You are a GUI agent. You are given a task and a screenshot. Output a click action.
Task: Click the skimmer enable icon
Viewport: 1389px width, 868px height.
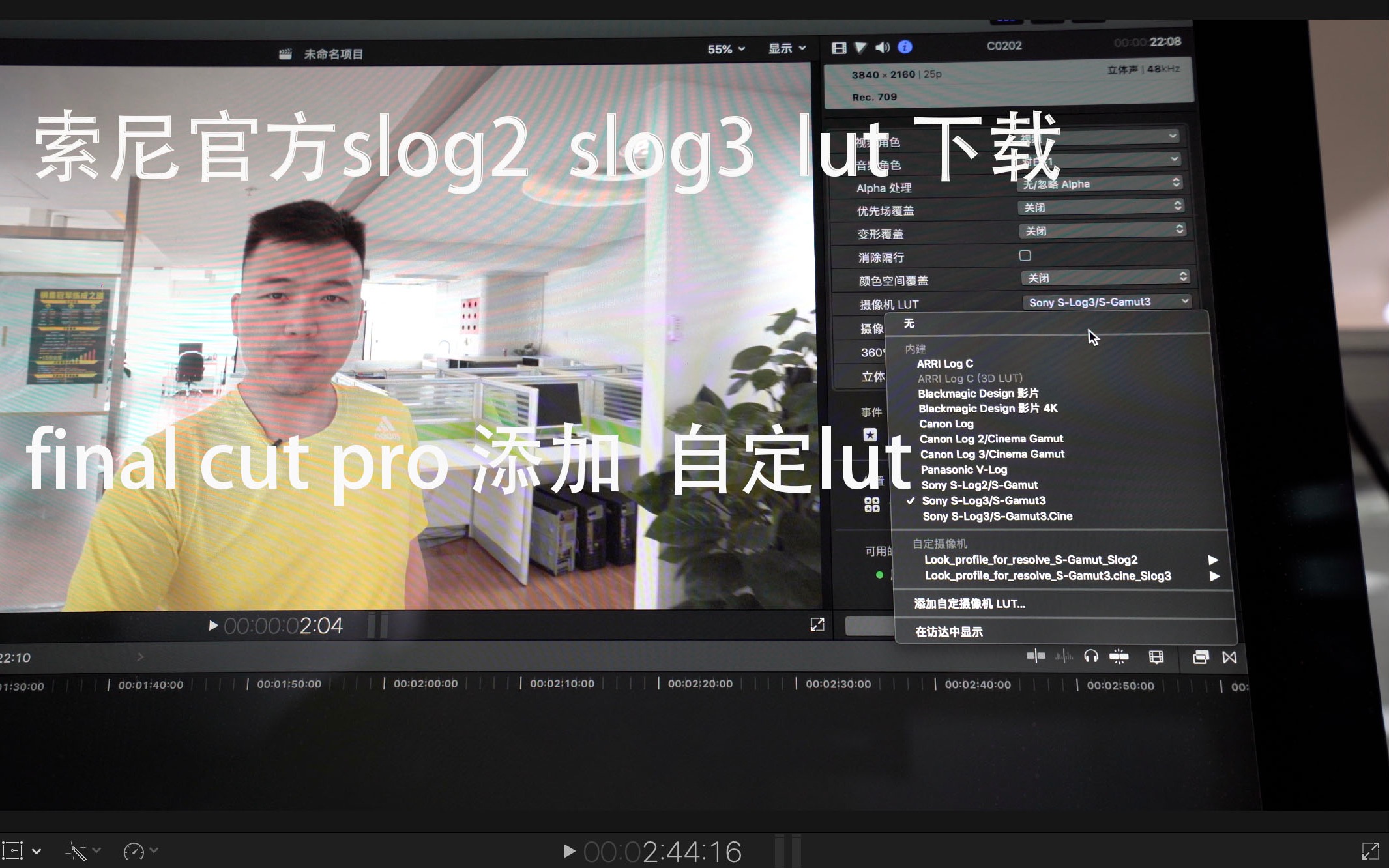pos(1035,657)
